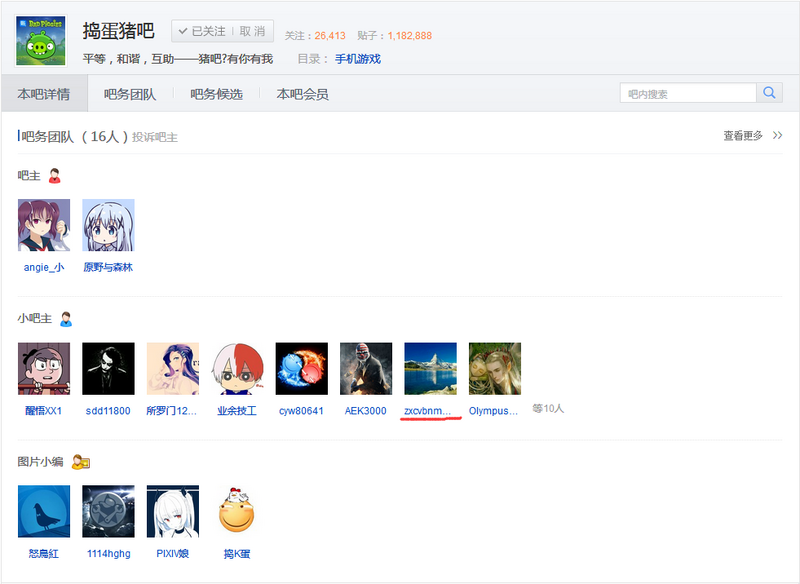This screenshot has height=584, width=800.
Task: Open cyw80641's fire and ice avatar
Action: [x=302, y=368]
